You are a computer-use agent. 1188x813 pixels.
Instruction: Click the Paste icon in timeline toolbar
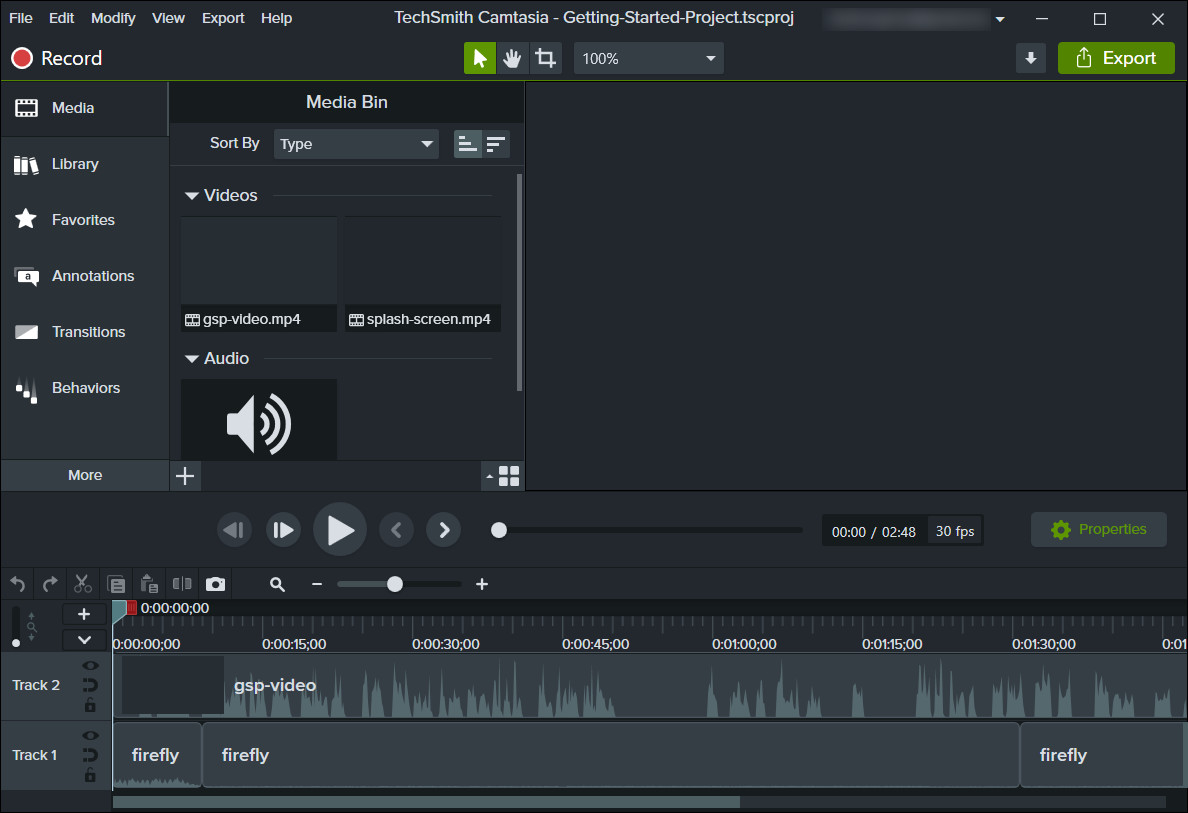[x=149, y=584]
